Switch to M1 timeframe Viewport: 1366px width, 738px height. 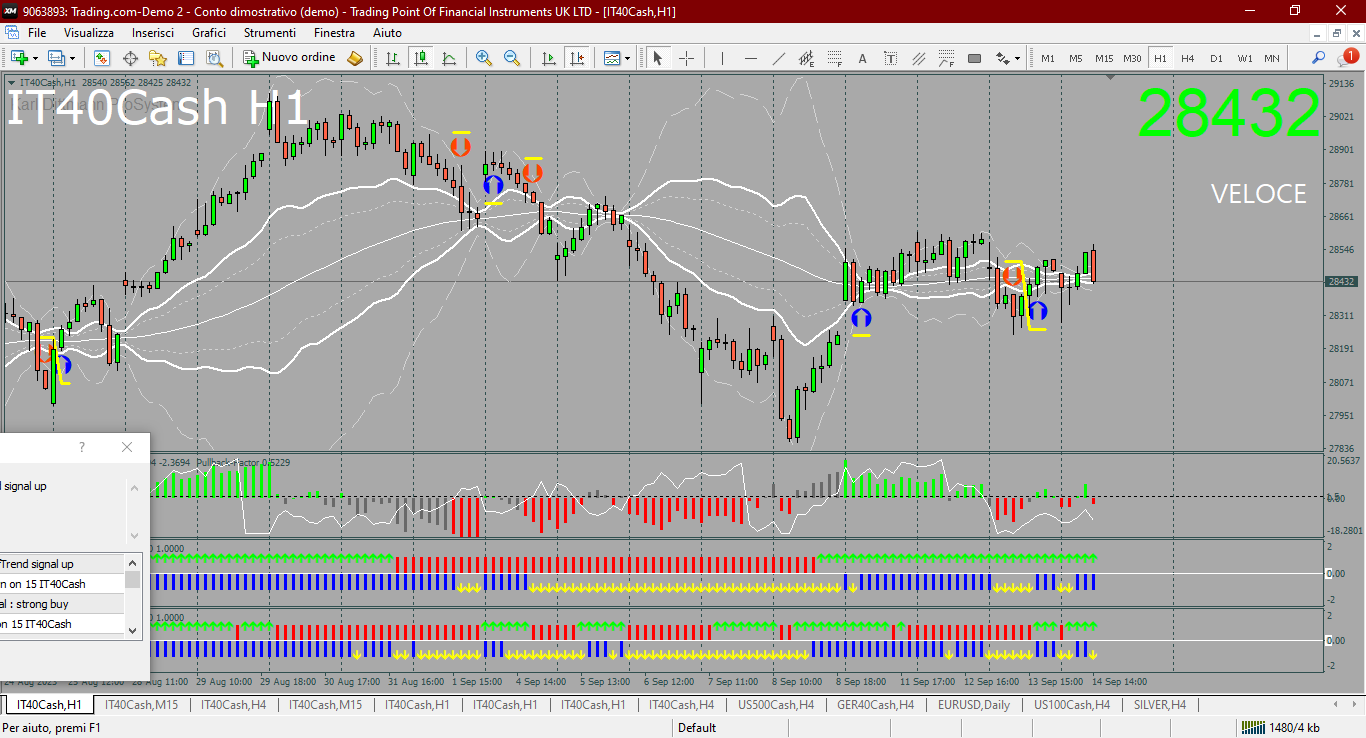point(1048,58)
